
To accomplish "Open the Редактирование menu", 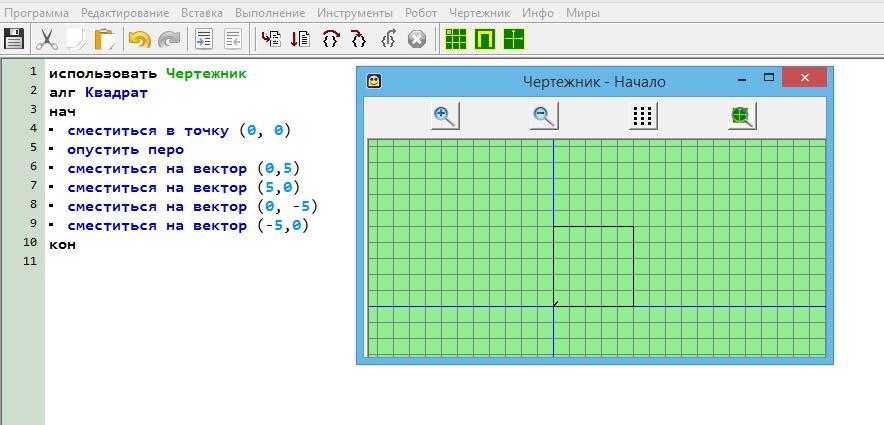I will [x=125, y=12].
